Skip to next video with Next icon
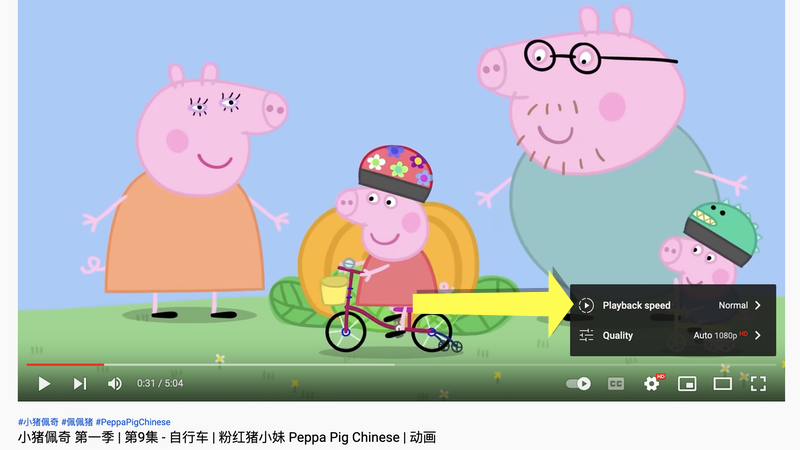 pos(80,384)
